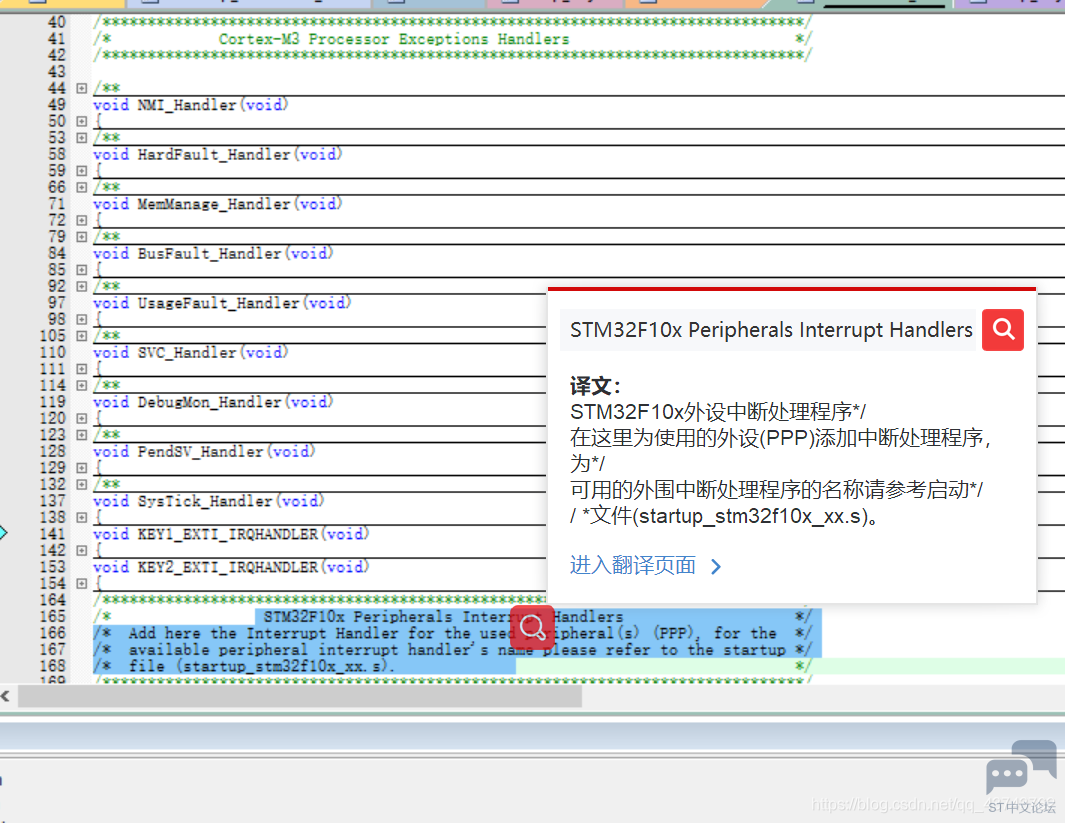Expand the folded comment at line 79
Screen dimensions: 1065x823
point(82,237)
